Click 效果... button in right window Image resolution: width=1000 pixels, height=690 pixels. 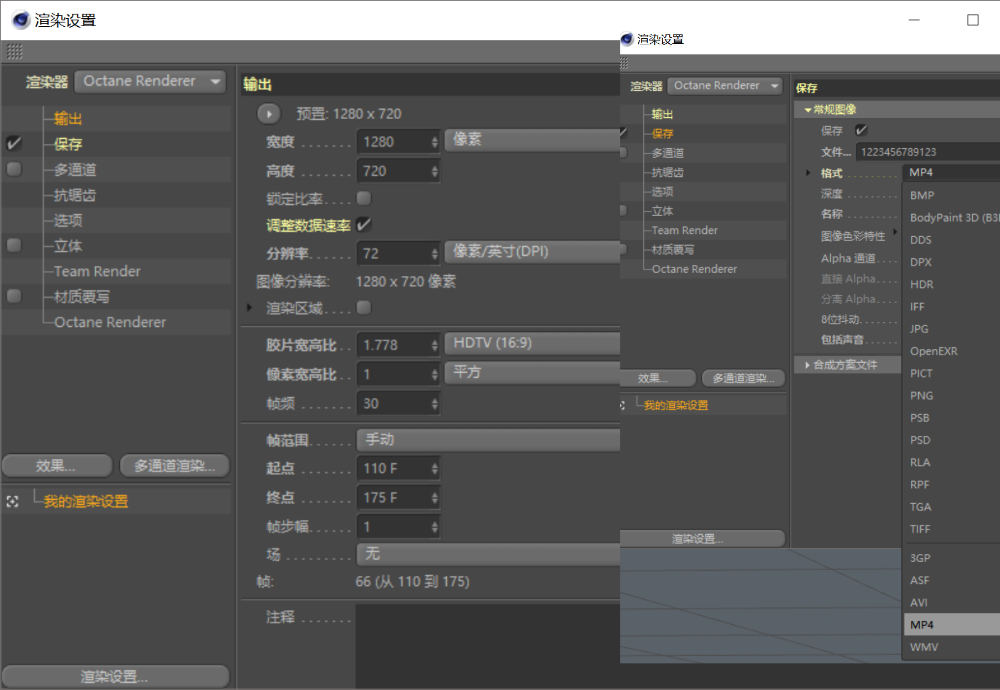pyautogui.click(x=658, y=378)
